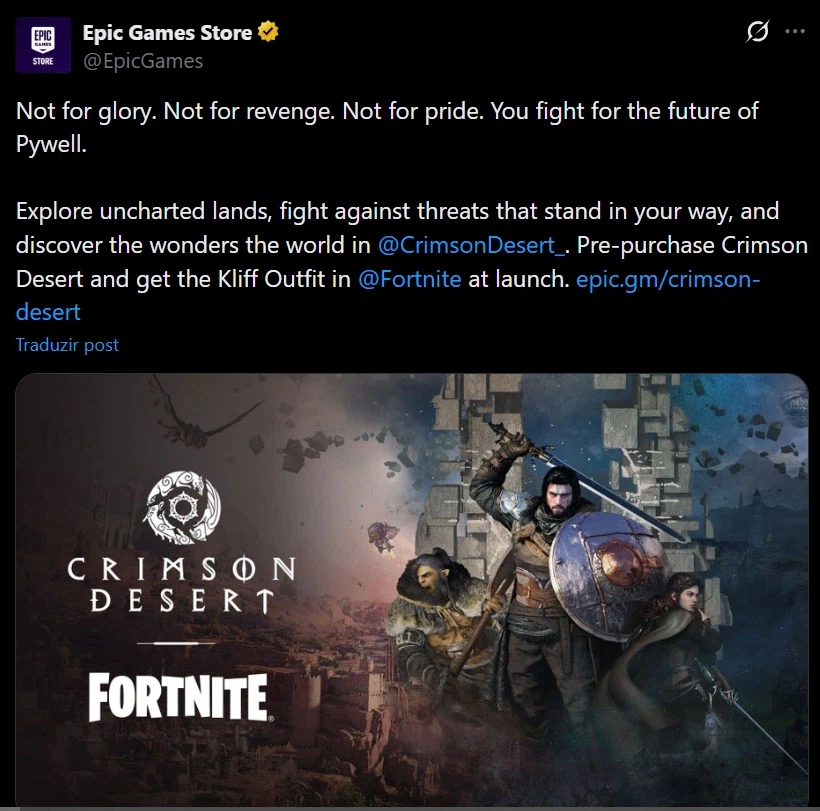The width and height of the screenshot is (820, 811).
Task: Click the "Explore uncharted lands" paragraph
Action: point(412,261)
